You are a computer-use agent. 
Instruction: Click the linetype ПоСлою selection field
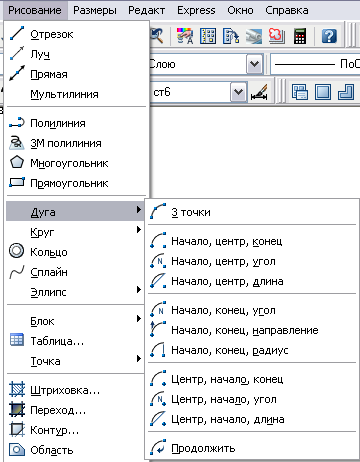315,64
